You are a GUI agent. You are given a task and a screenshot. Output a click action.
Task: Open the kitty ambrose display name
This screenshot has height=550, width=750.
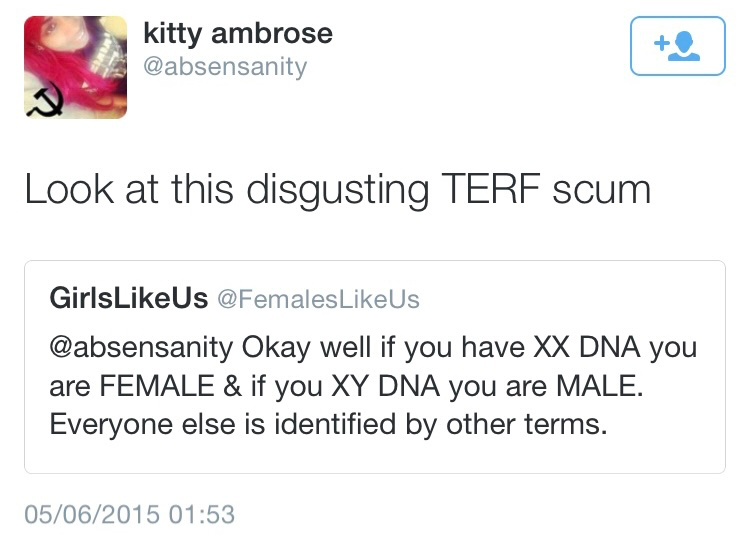(x=238, y=34)
